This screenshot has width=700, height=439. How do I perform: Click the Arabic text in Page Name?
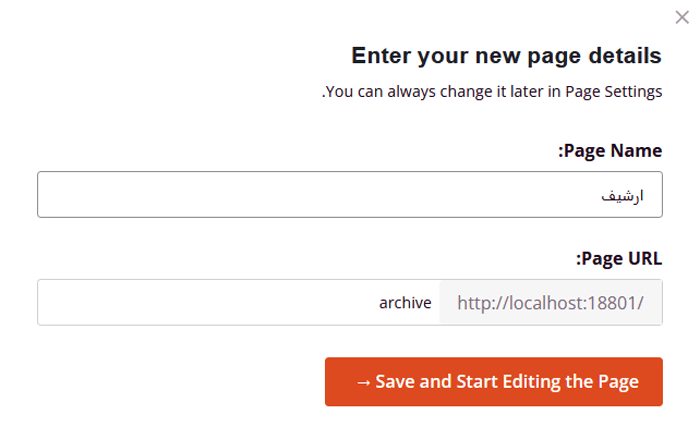tap(622, 196)
